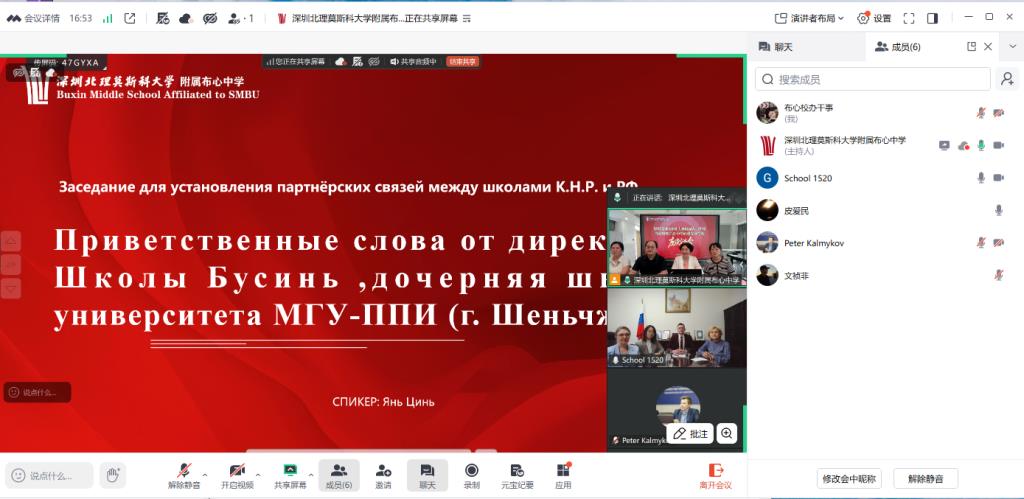
Task: Select the Members (成员(6)) tab
Action: 898,47
